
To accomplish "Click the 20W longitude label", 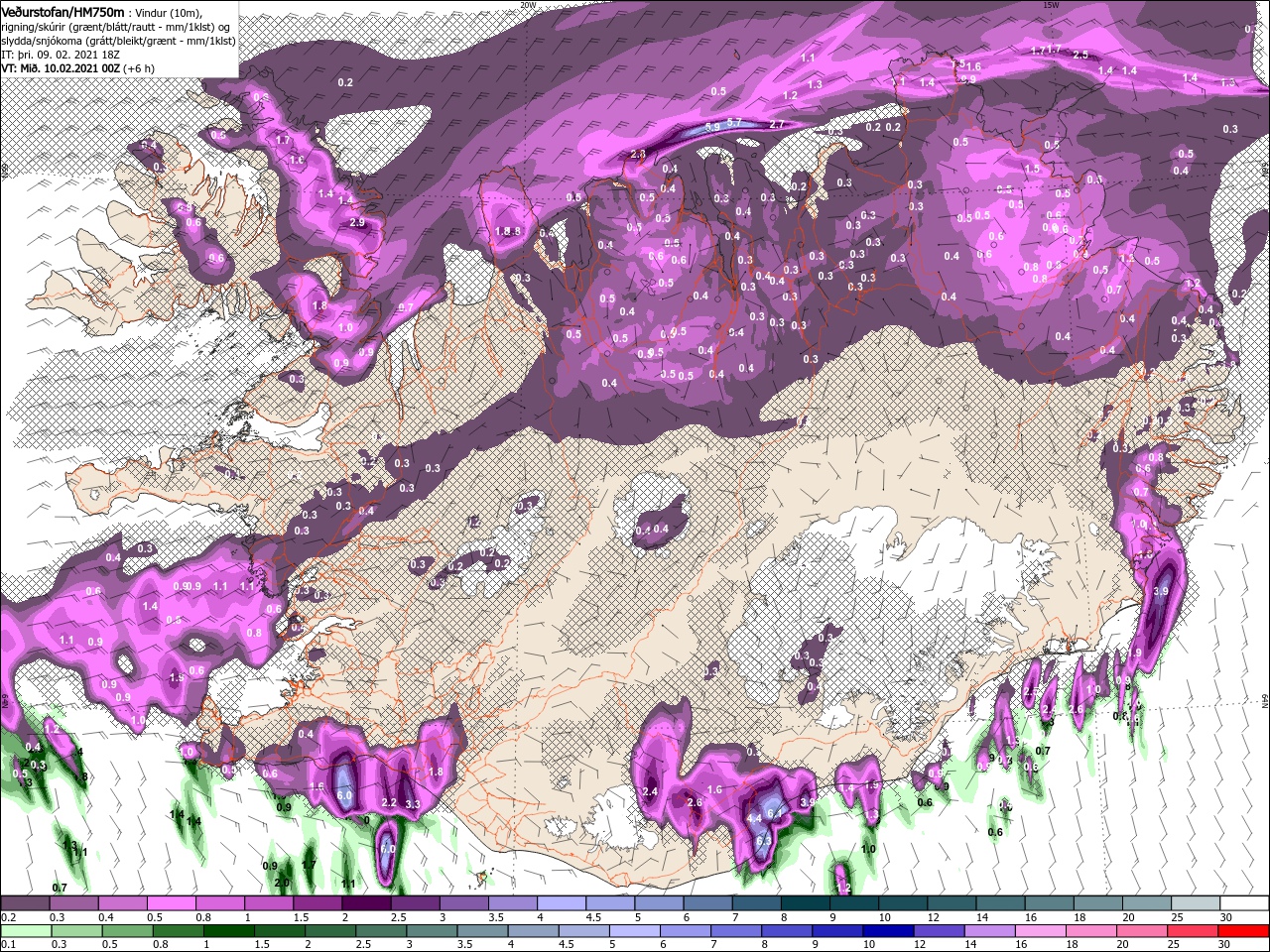I will (528, 4).
